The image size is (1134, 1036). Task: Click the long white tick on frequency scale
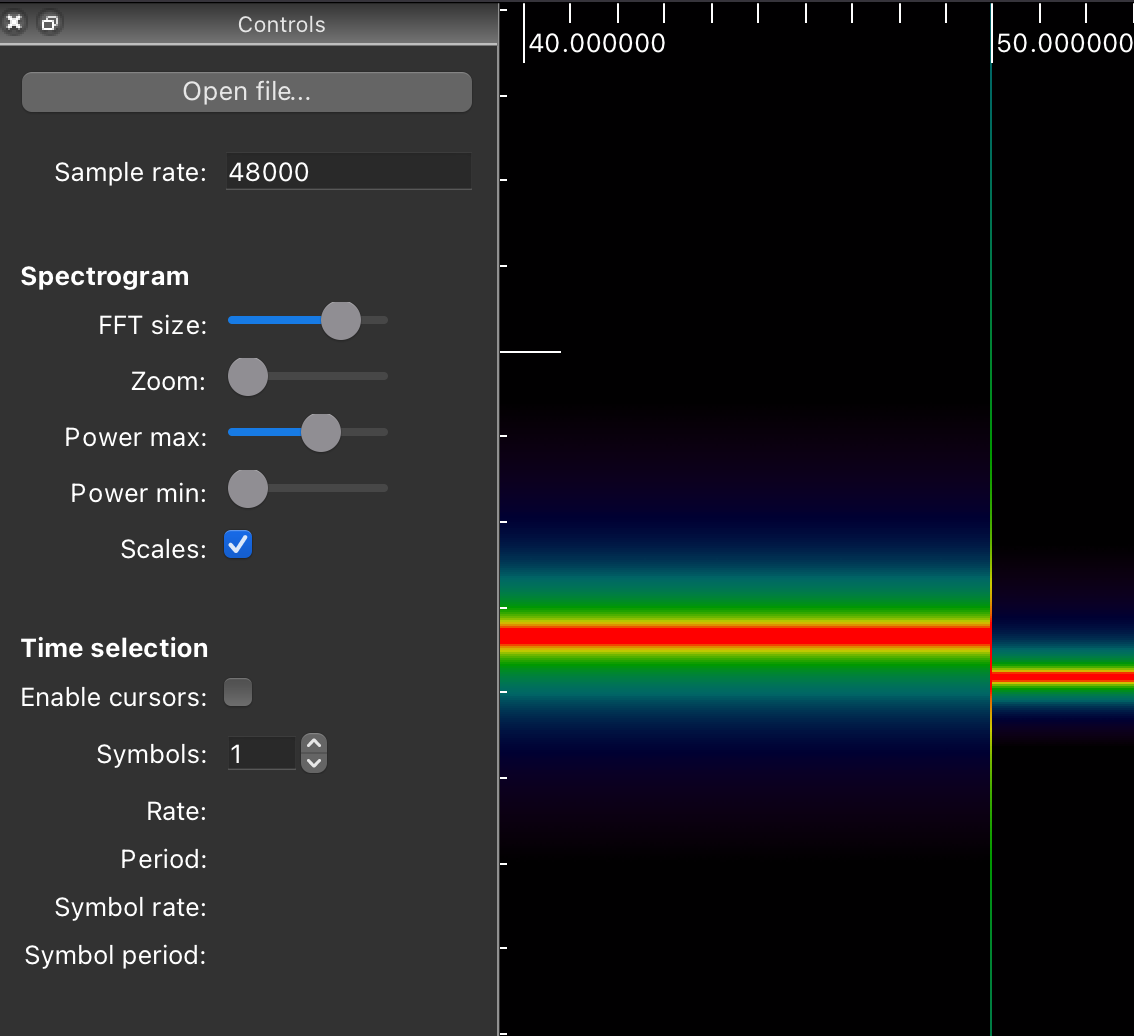[x=530, y=352]
